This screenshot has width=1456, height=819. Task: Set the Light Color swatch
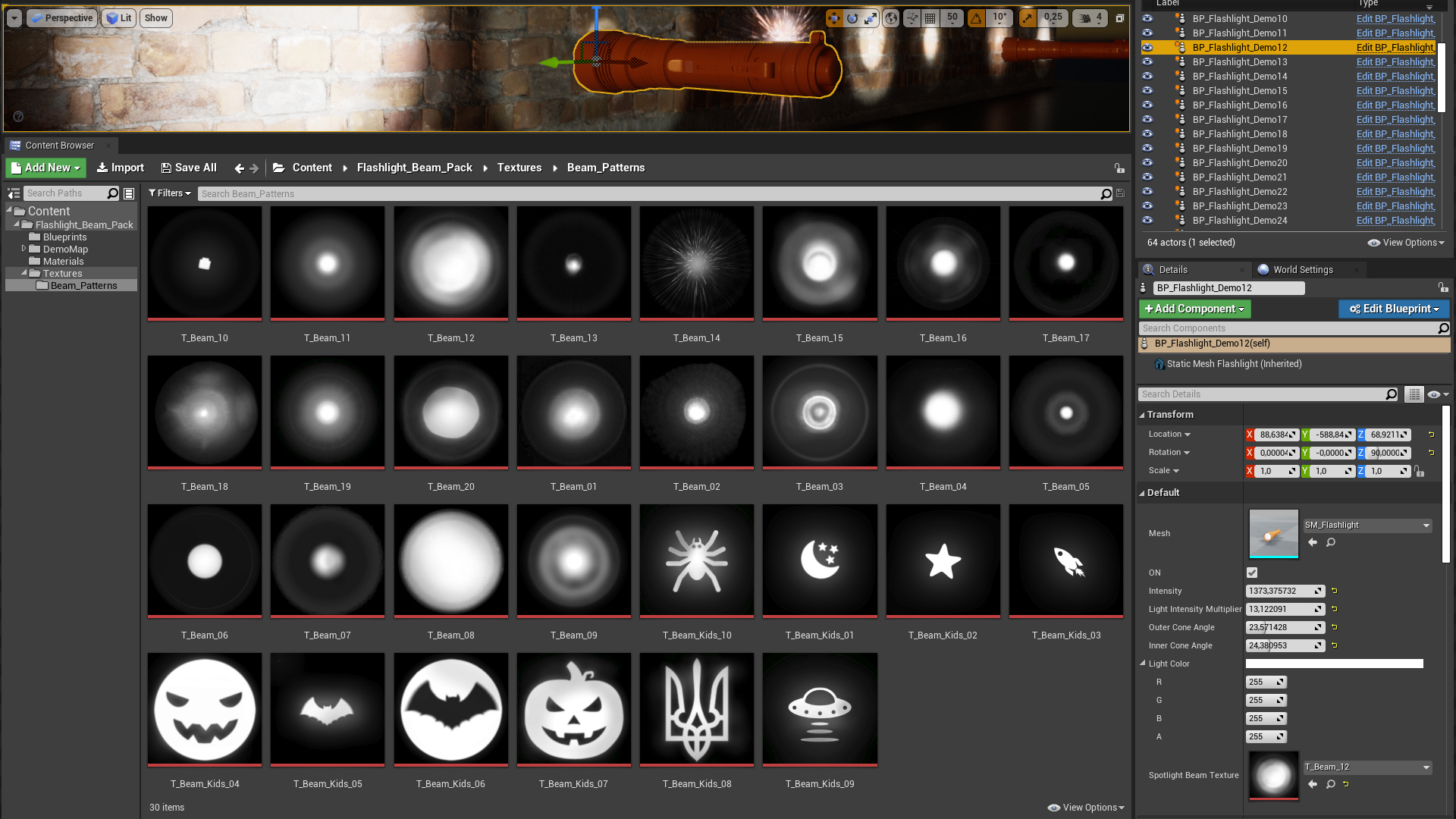(1335, 663)
